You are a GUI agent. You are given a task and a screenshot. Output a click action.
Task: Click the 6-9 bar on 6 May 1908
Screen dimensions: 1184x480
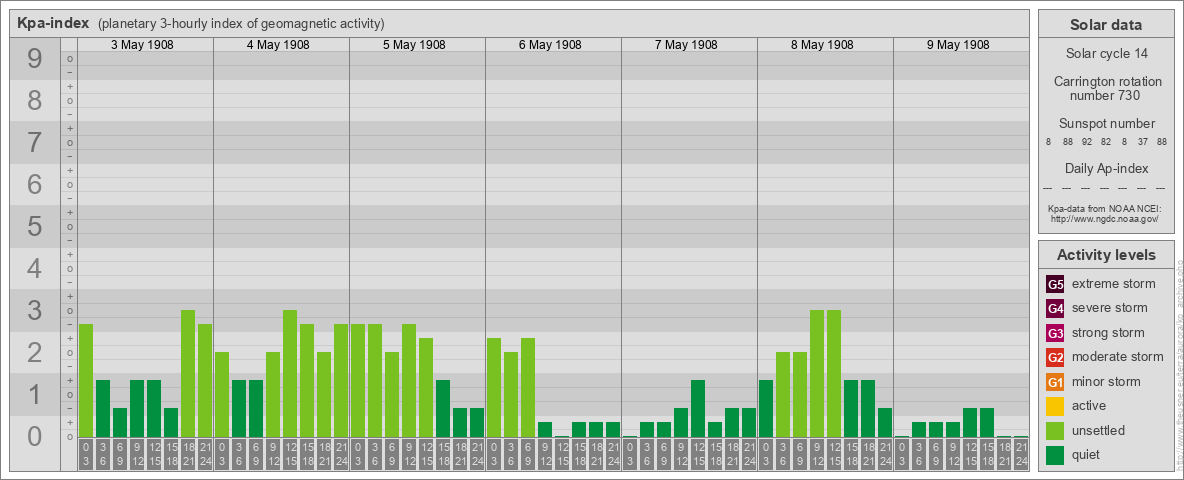tap(528, 387)
